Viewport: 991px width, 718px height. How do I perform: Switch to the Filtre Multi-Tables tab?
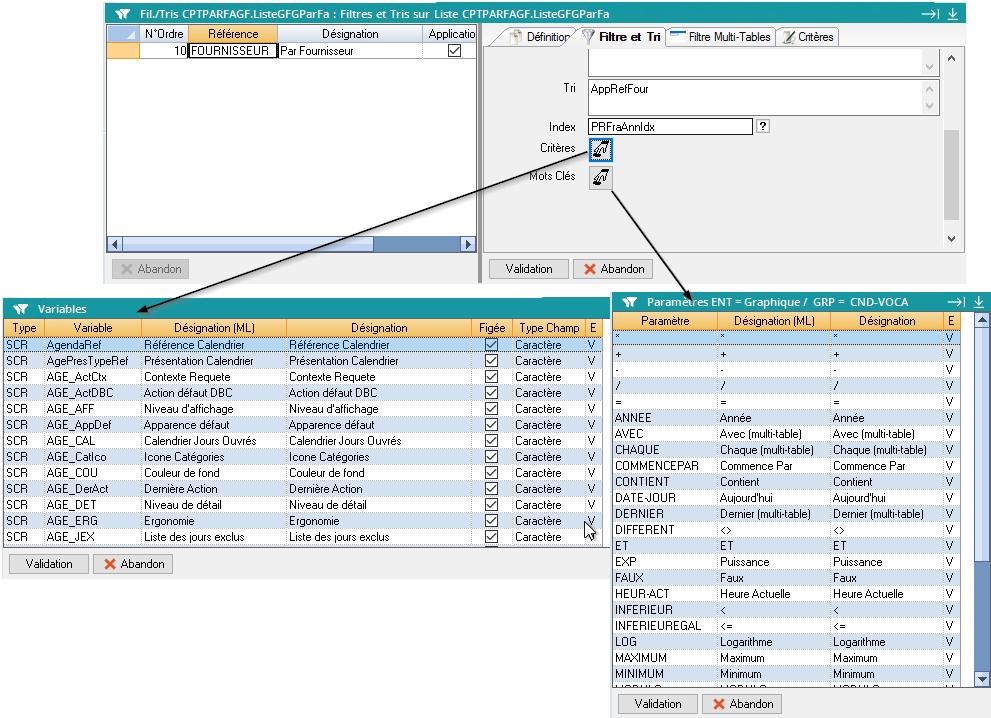click(x=720, y=37)
